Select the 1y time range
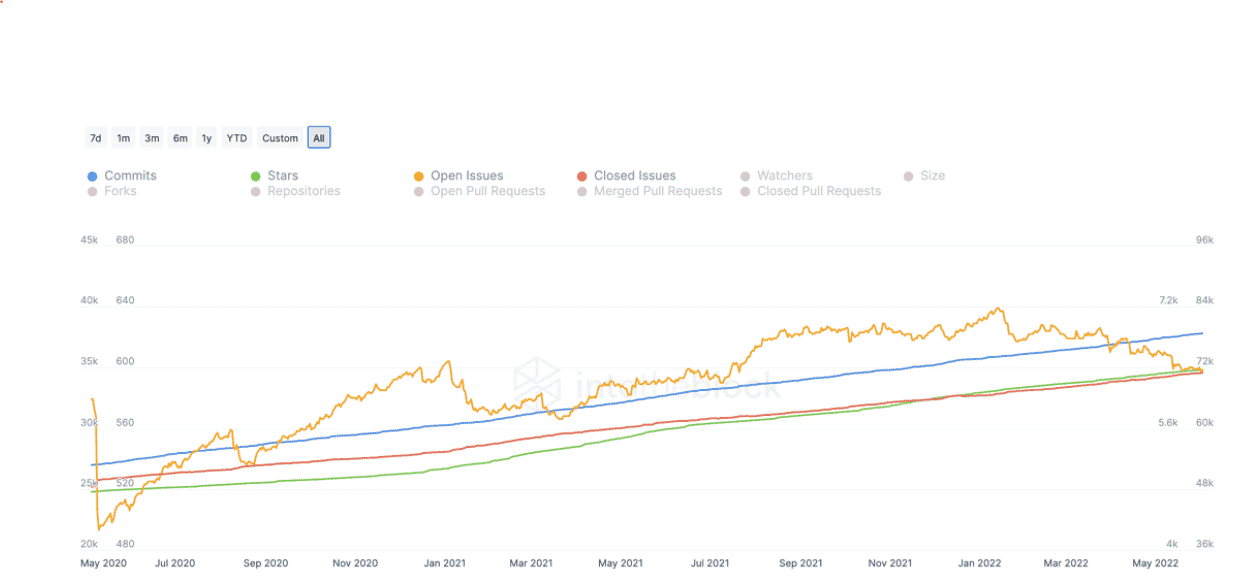The image size is (1237, 586). [x=207, y=138]
